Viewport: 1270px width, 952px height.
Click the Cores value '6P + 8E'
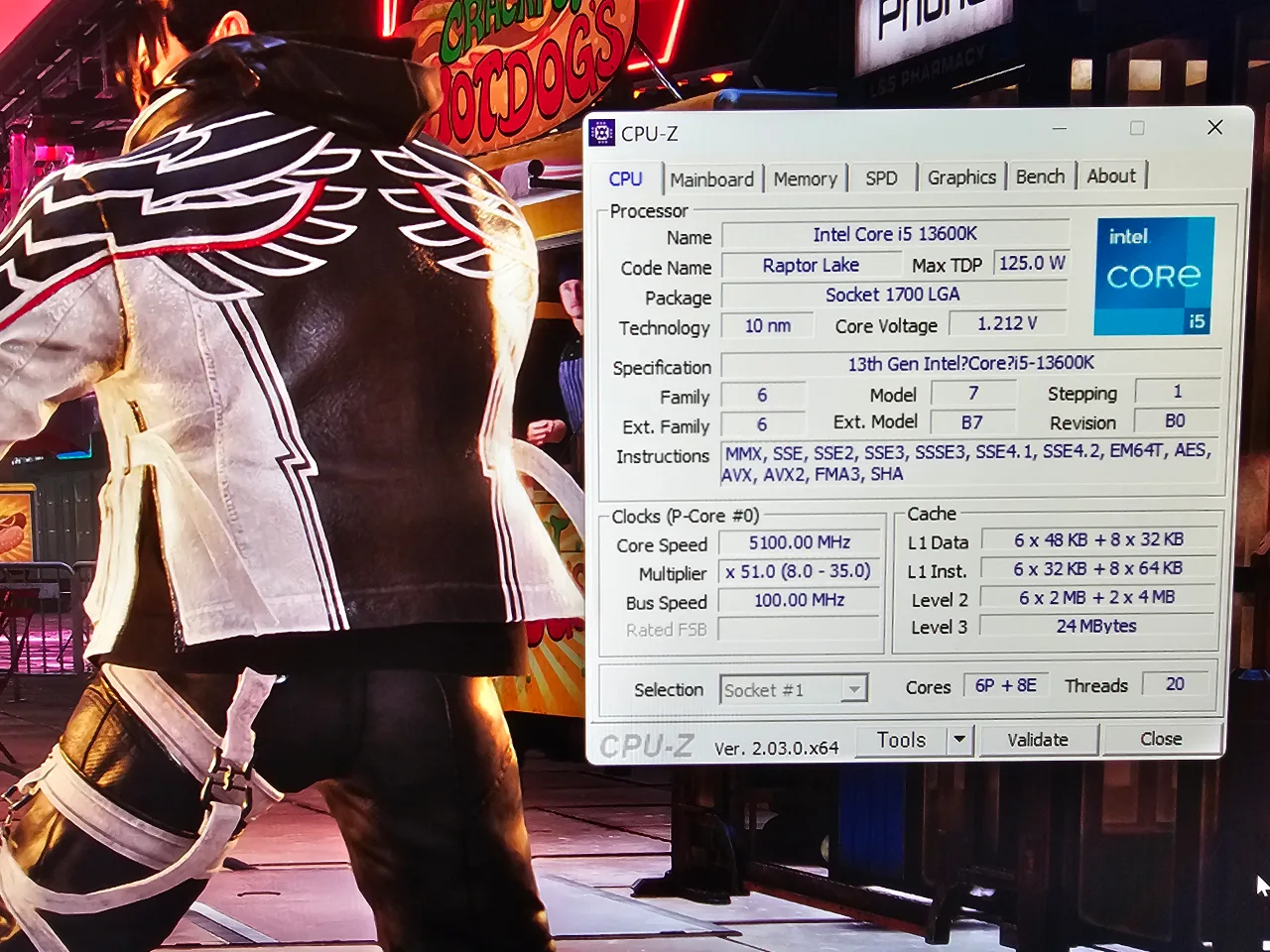1006,685
